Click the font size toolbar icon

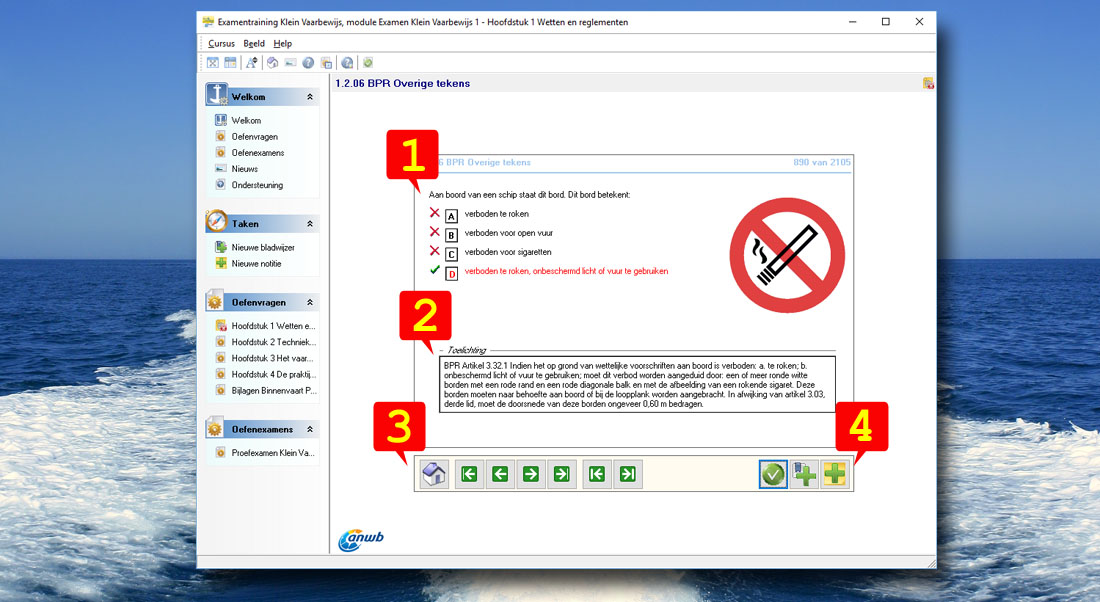pos(252,63)
